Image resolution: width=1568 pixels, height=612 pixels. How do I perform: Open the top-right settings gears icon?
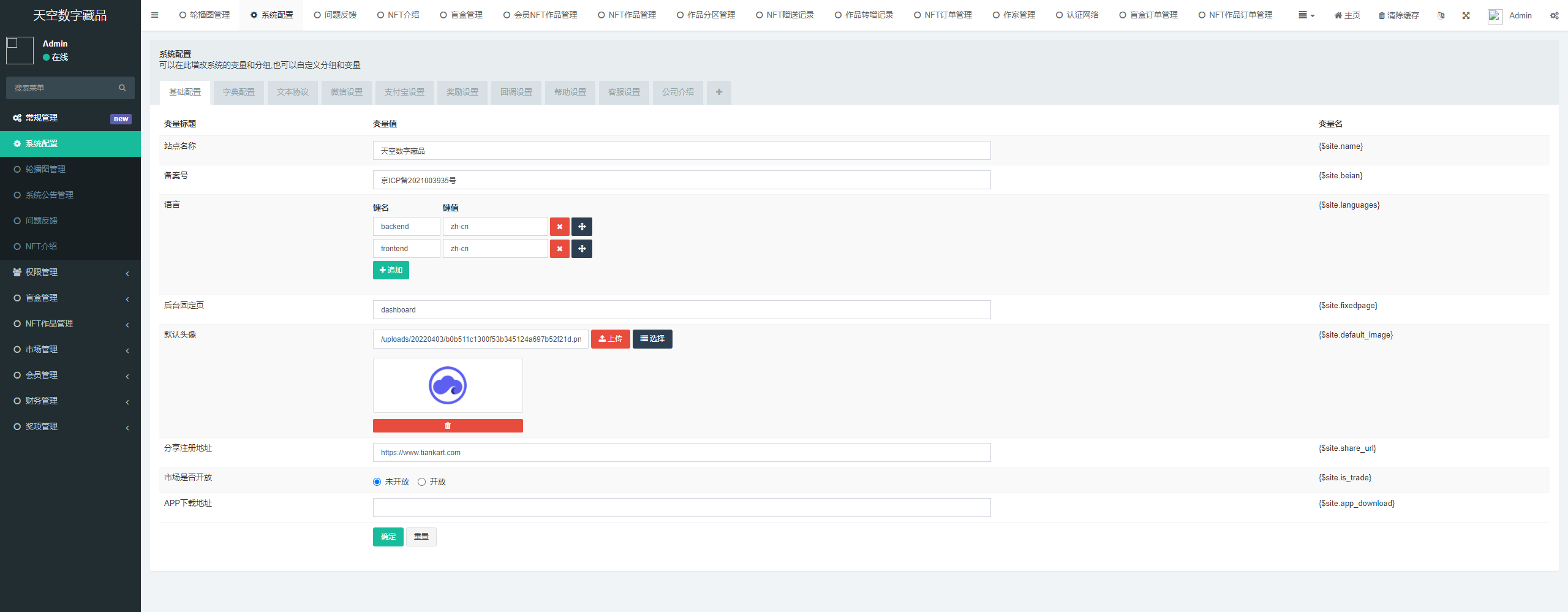pos(1554,15)
